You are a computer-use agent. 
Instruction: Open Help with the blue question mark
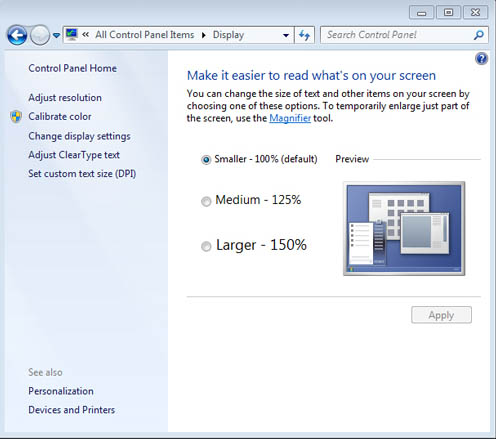pyautogui.click(x=481, y=59)
